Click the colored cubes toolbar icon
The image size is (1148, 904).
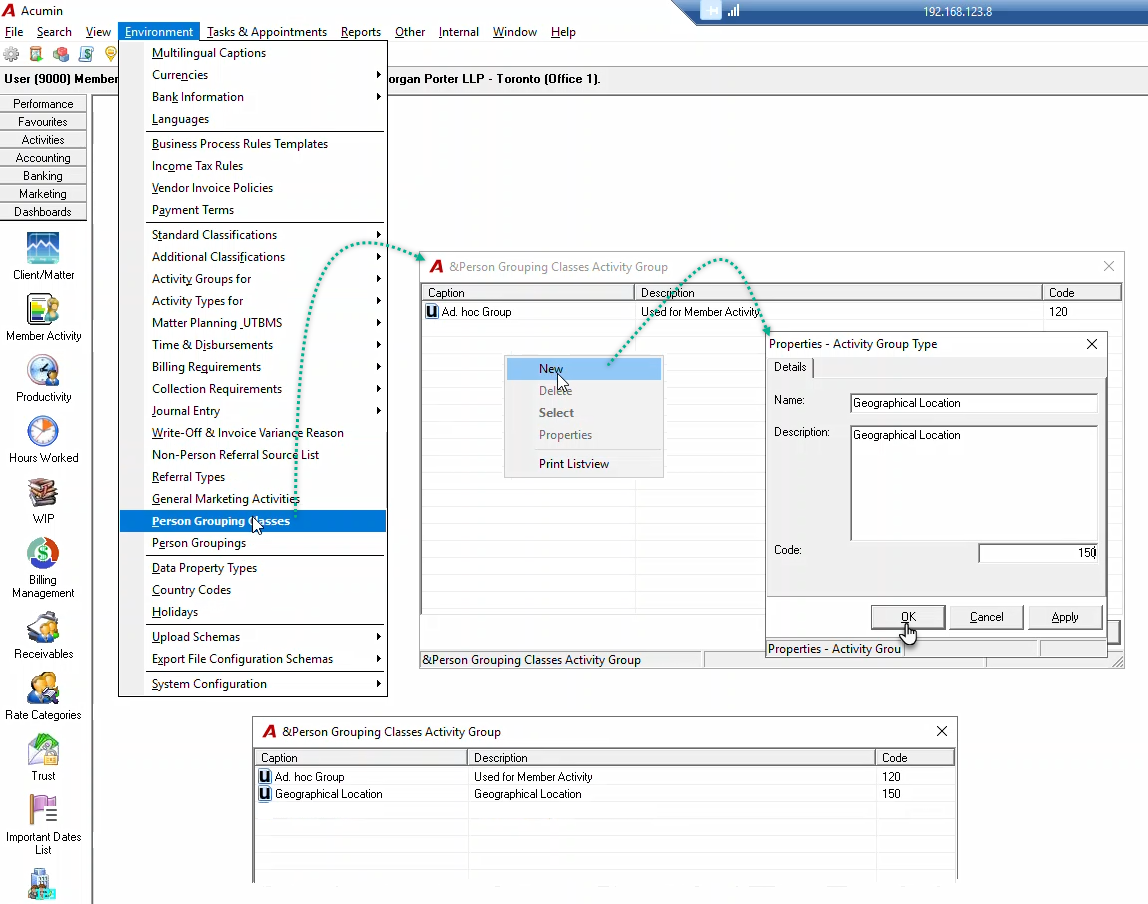(61, 54)
